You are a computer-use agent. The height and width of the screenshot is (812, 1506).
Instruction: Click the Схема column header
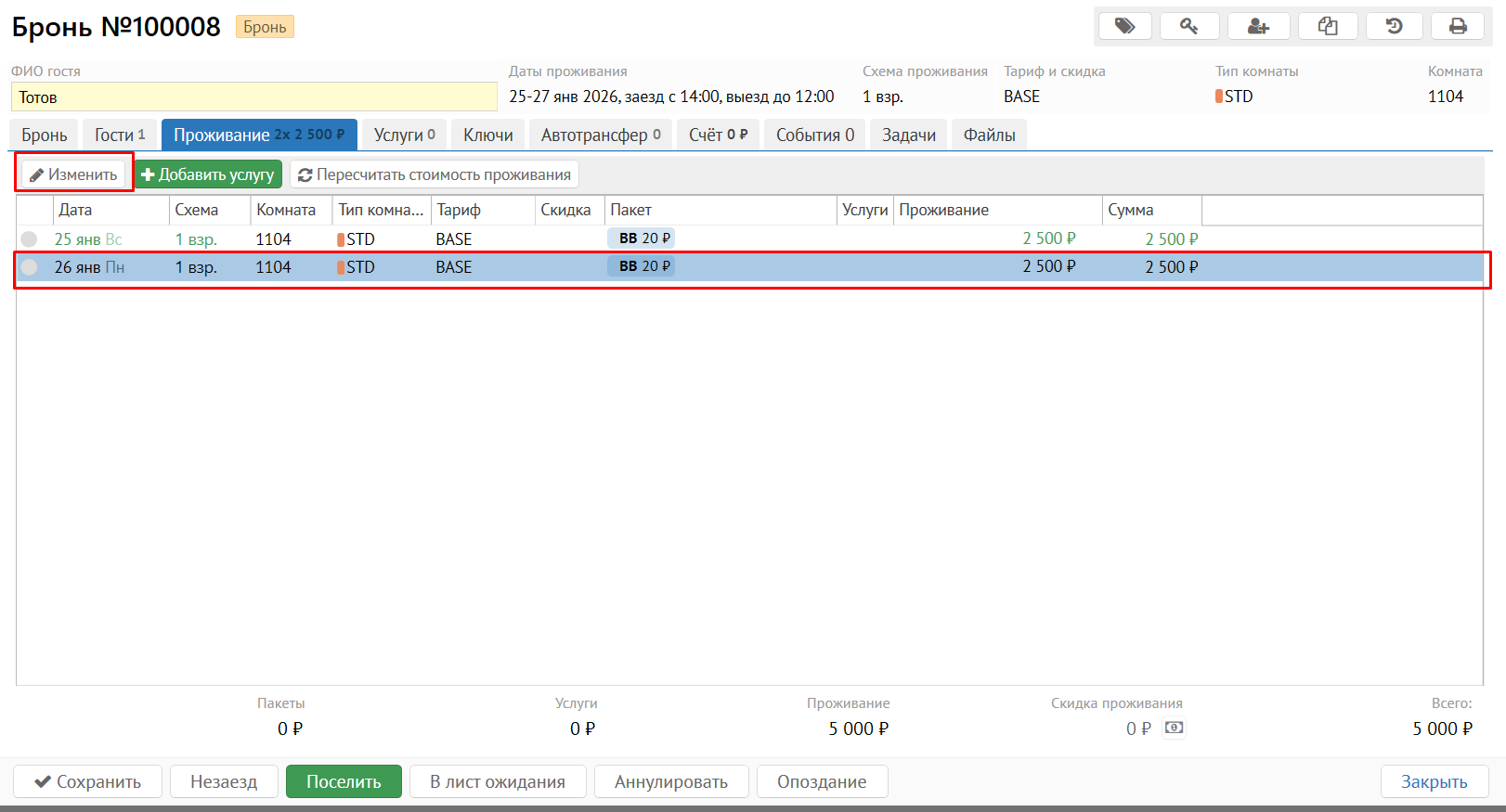pyautogui.click(x=210, y=210)
